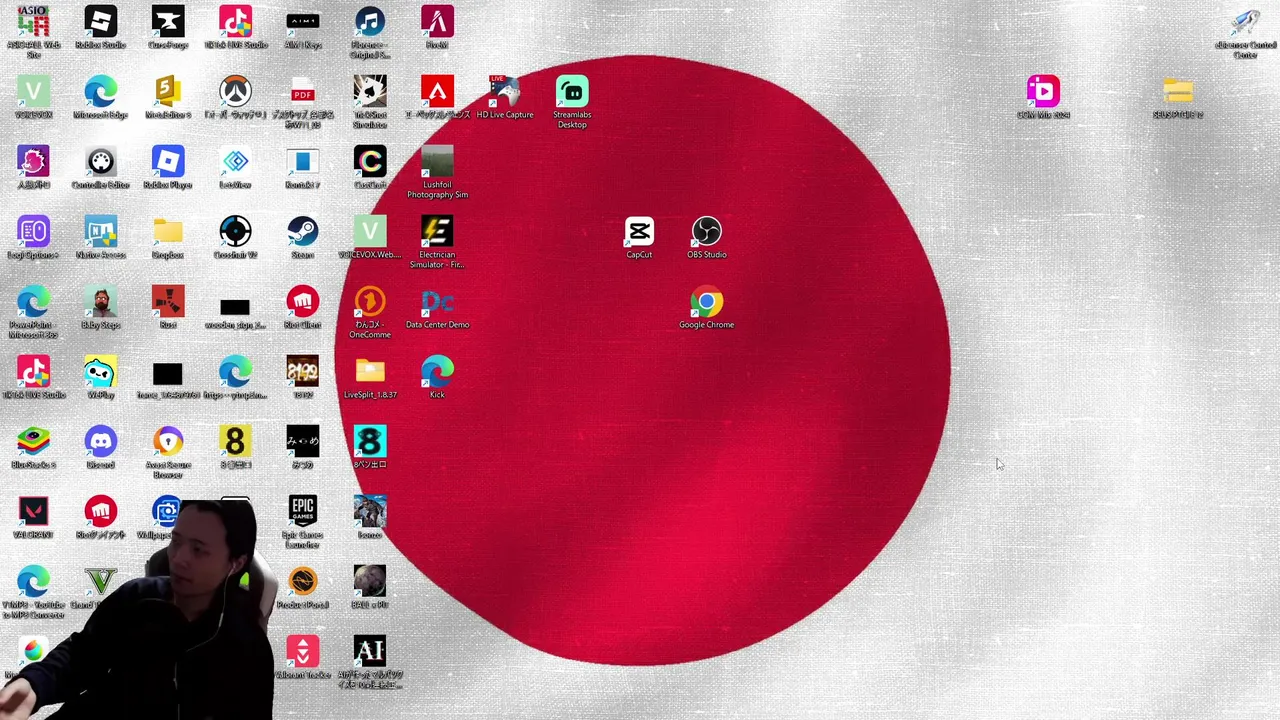Launch Roblox Studio from the desktop

pyautogui.click(x=100, y=22)
